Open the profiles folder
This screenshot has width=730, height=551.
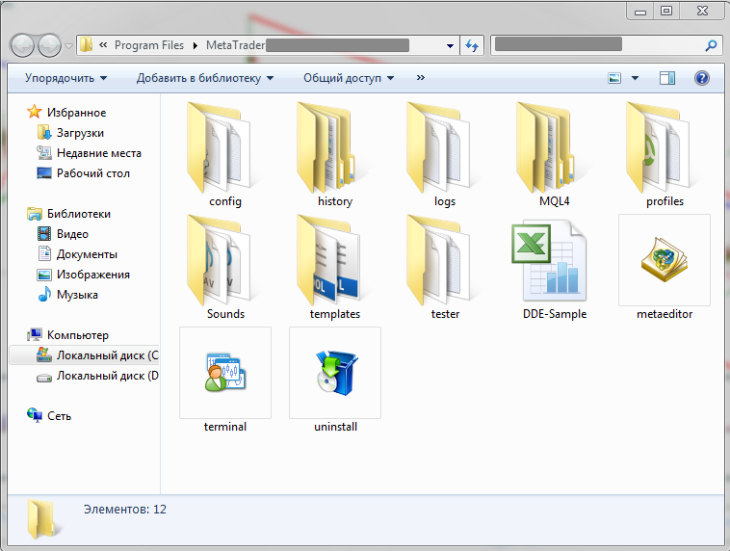click(664, 154)
